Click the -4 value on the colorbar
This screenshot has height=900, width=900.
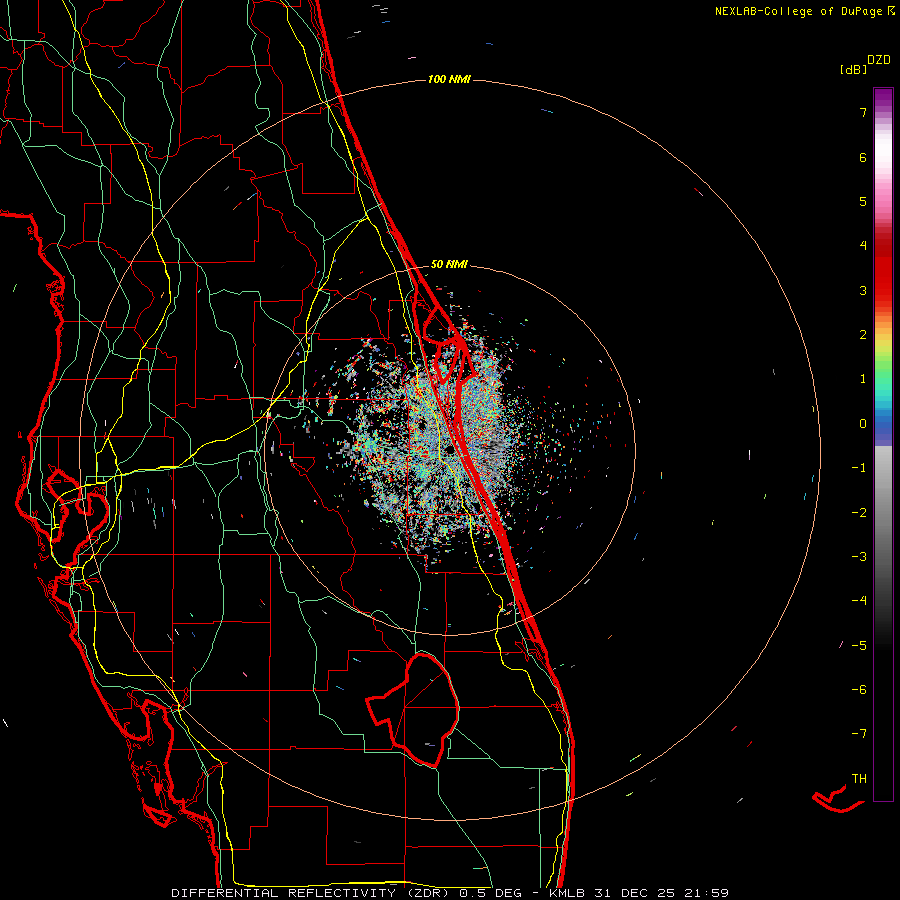pos(859,601)
